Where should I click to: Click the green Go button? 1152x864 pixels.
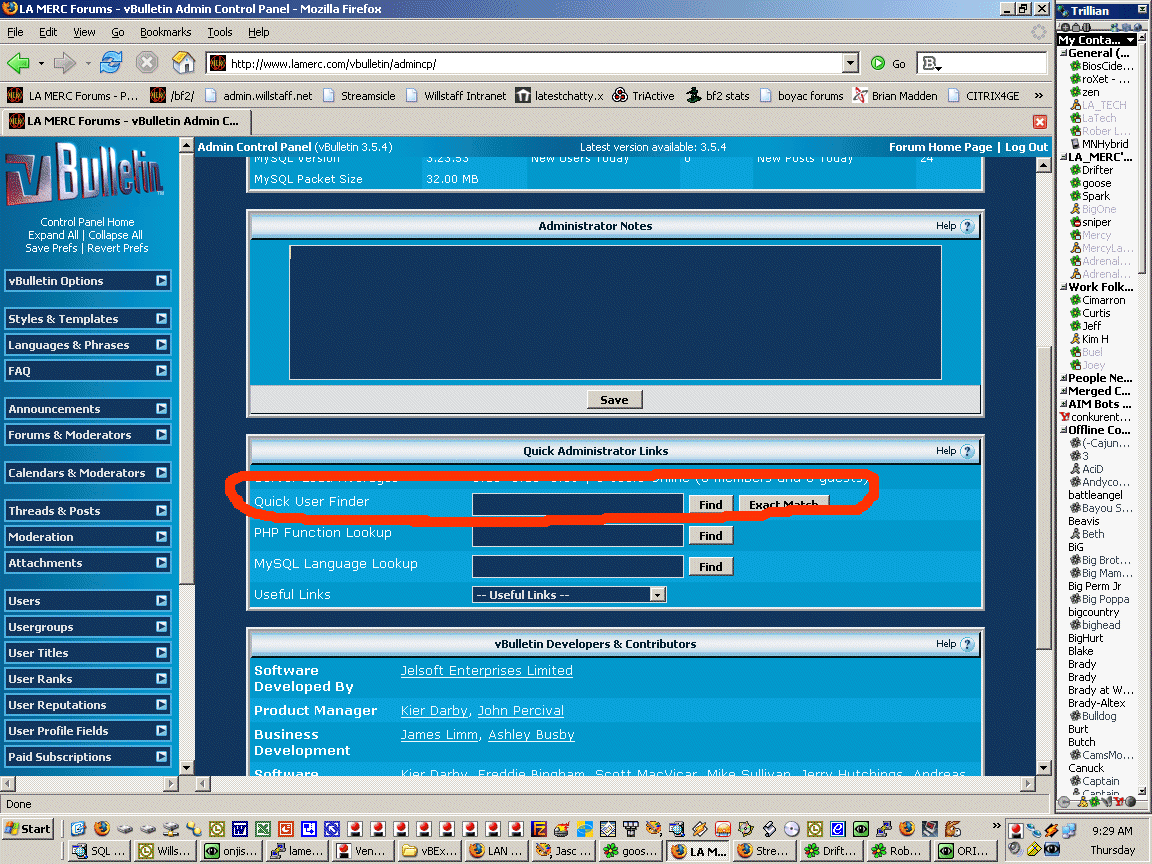888,64
